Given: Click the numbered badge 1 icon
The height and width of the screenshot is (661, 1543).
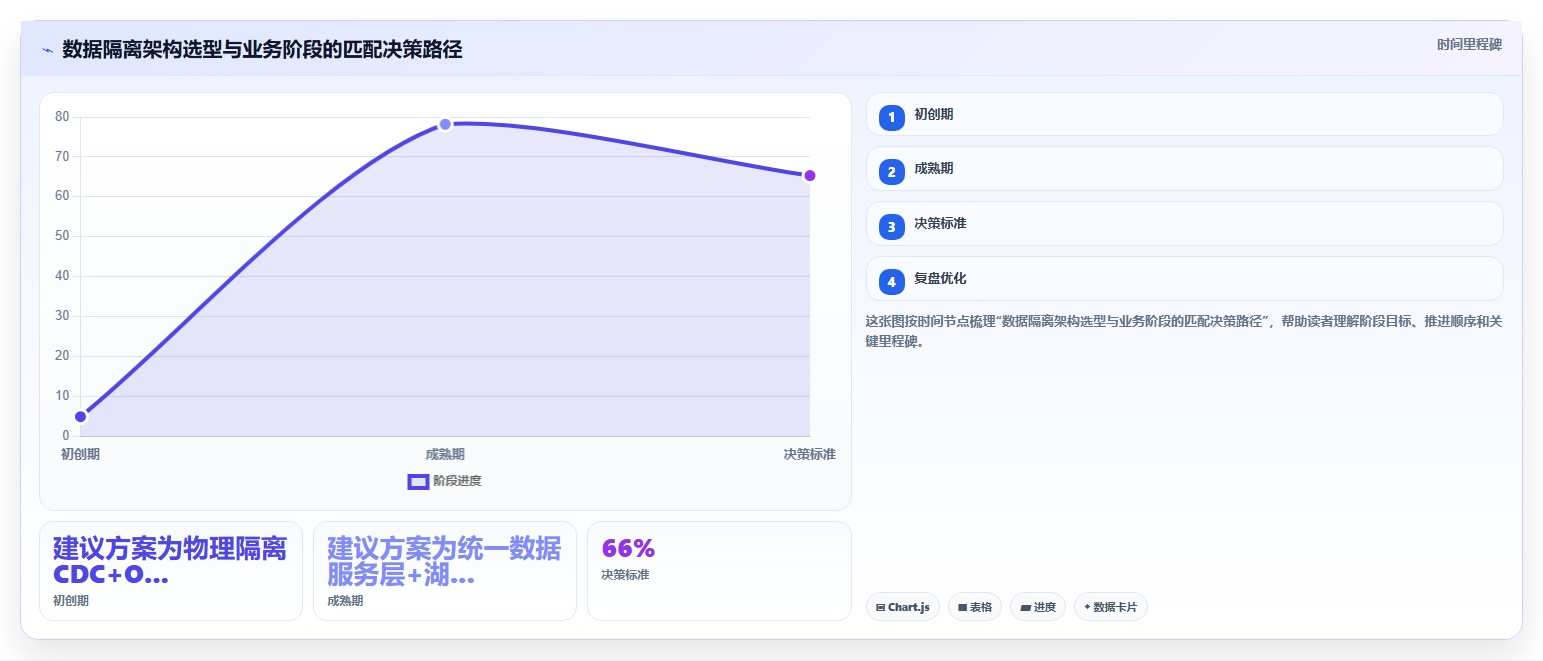Looking at the screenshot, I should tap(891, 117).
